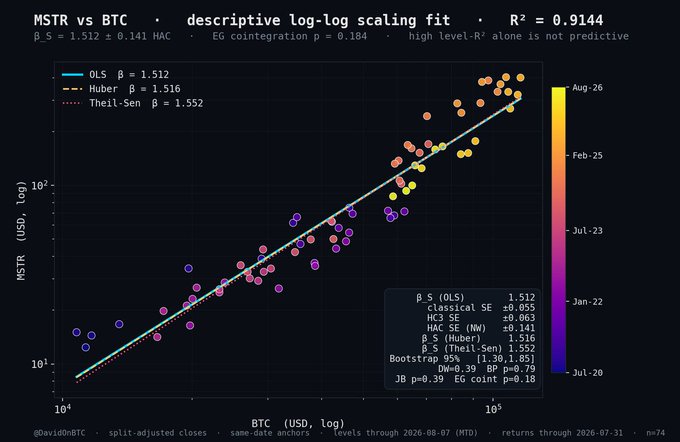Click the 'β_S (Theil-Sen) 1.552' stats row
680x442 pixels.
pyautogui.click(x=478, y=349)
